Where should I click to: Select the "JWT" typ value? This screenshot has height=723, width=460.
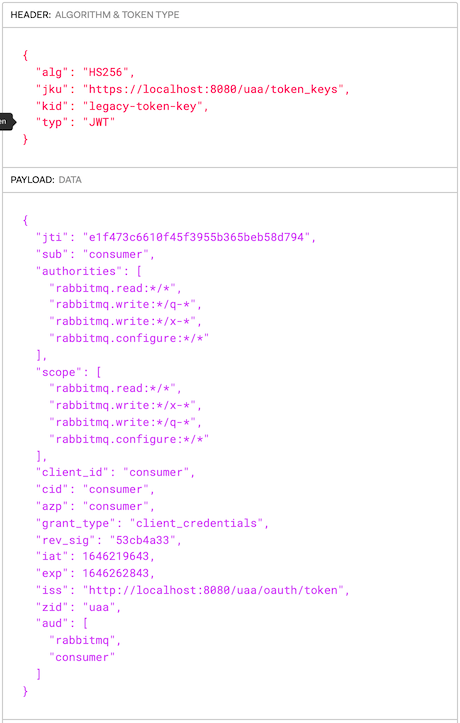click(x=99, y=123)
